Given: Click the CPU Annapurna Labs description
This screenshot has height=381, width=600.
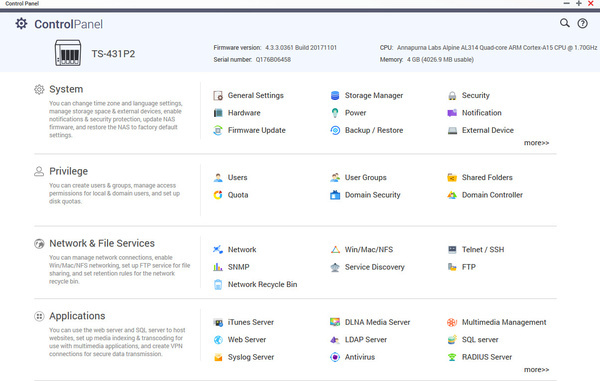Looking at the screenshot, I should click(x=497, y=48).
